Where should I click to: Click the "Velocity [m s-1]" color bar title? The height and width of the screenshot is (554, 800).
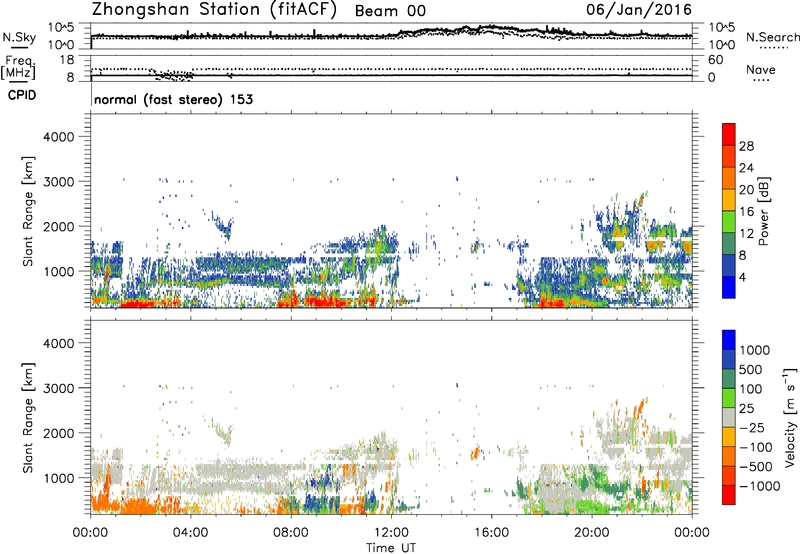[x=790, y=418]
